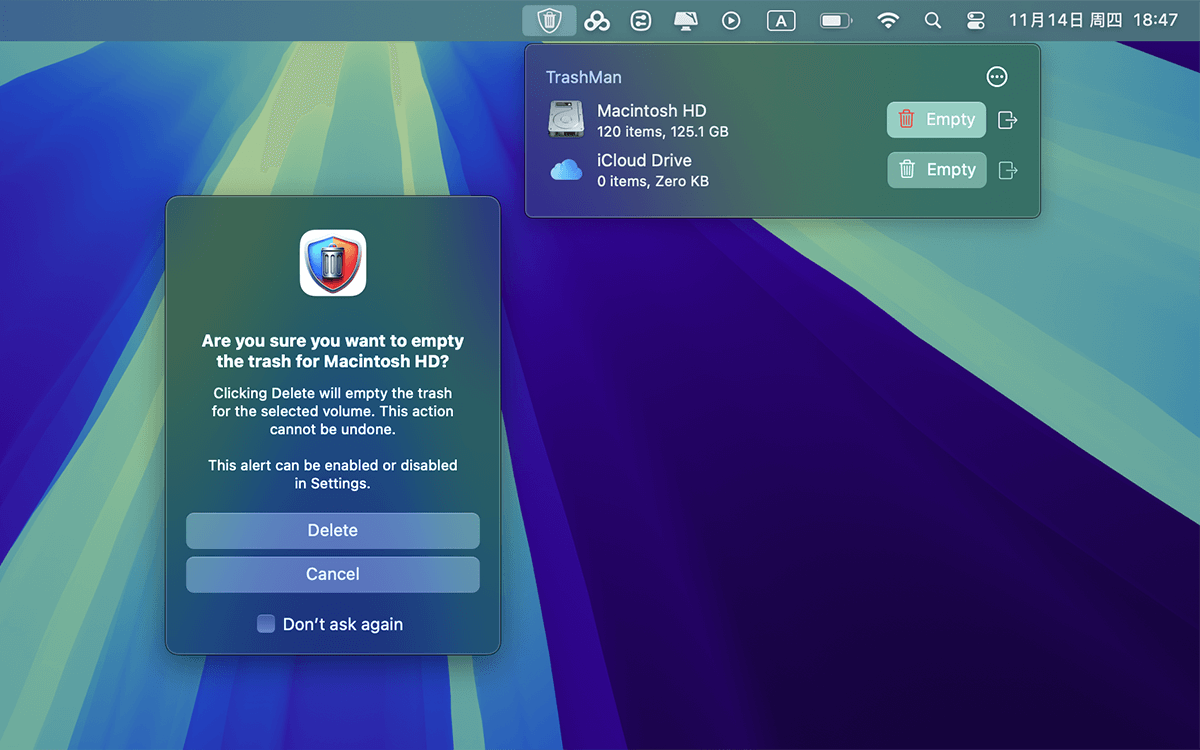This screenshot has height=750, width=1200.
Task: Click the date and time in menu bar
Action: pos(1093,20)
